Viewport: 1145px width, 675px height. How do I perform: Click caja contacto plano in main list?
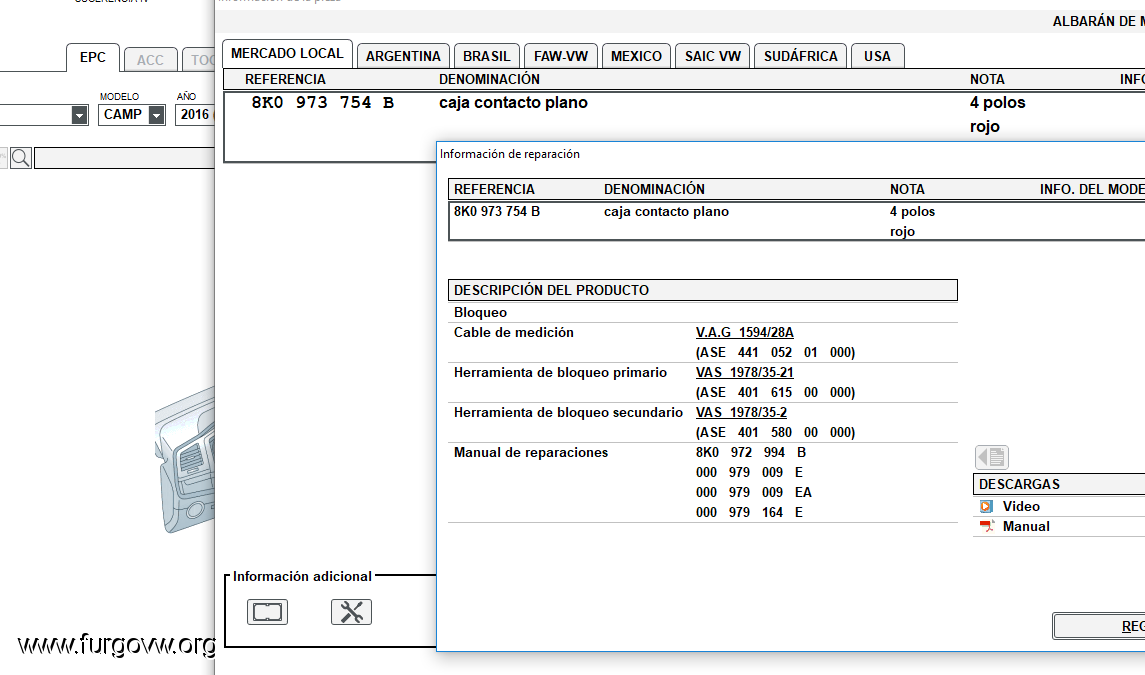(513, 103)
